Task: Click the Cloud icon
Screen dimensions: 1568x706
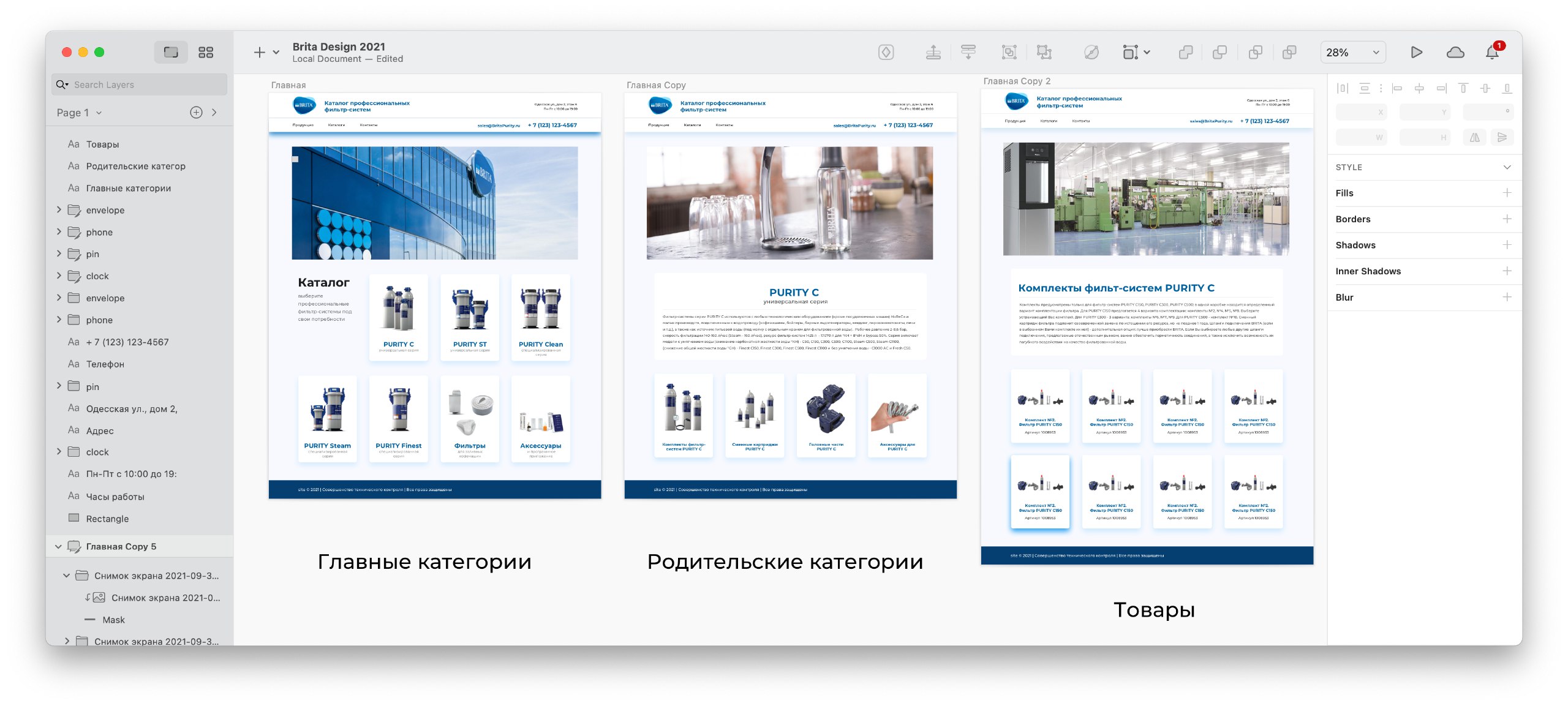Action: 1455,53
